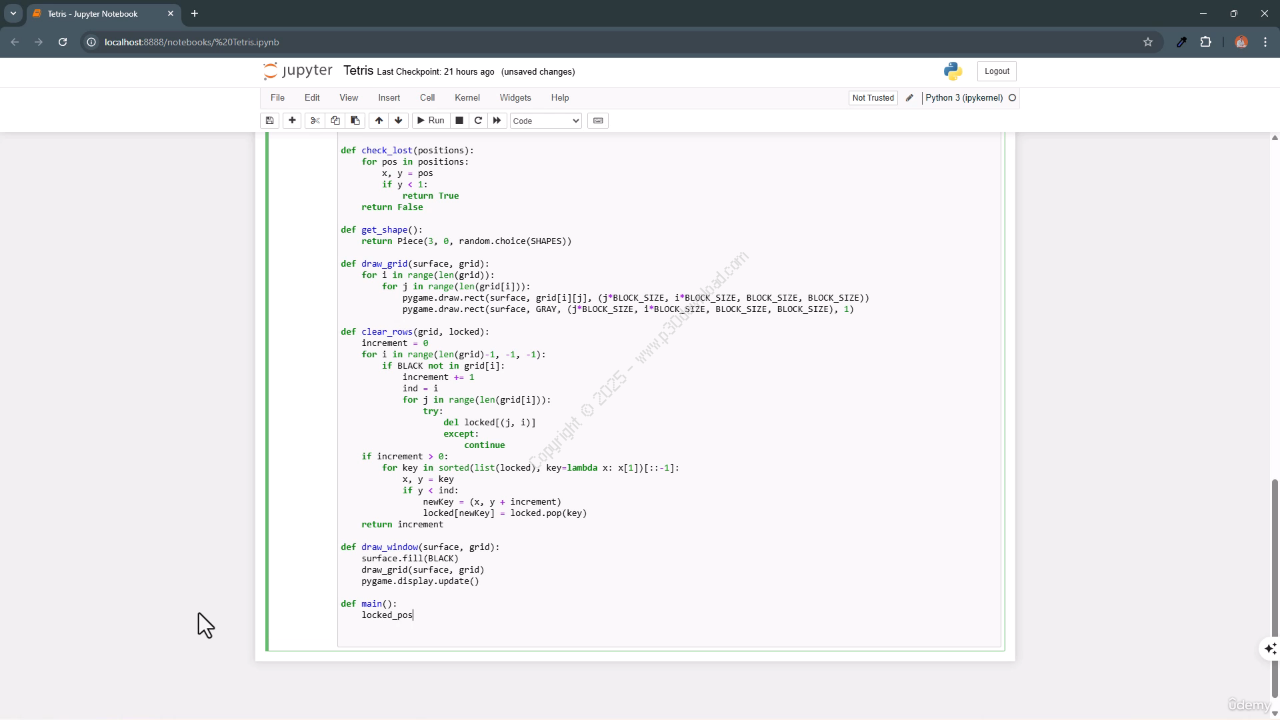
Task: Interrupt the kernel with the stop icon
Action: 459,121
